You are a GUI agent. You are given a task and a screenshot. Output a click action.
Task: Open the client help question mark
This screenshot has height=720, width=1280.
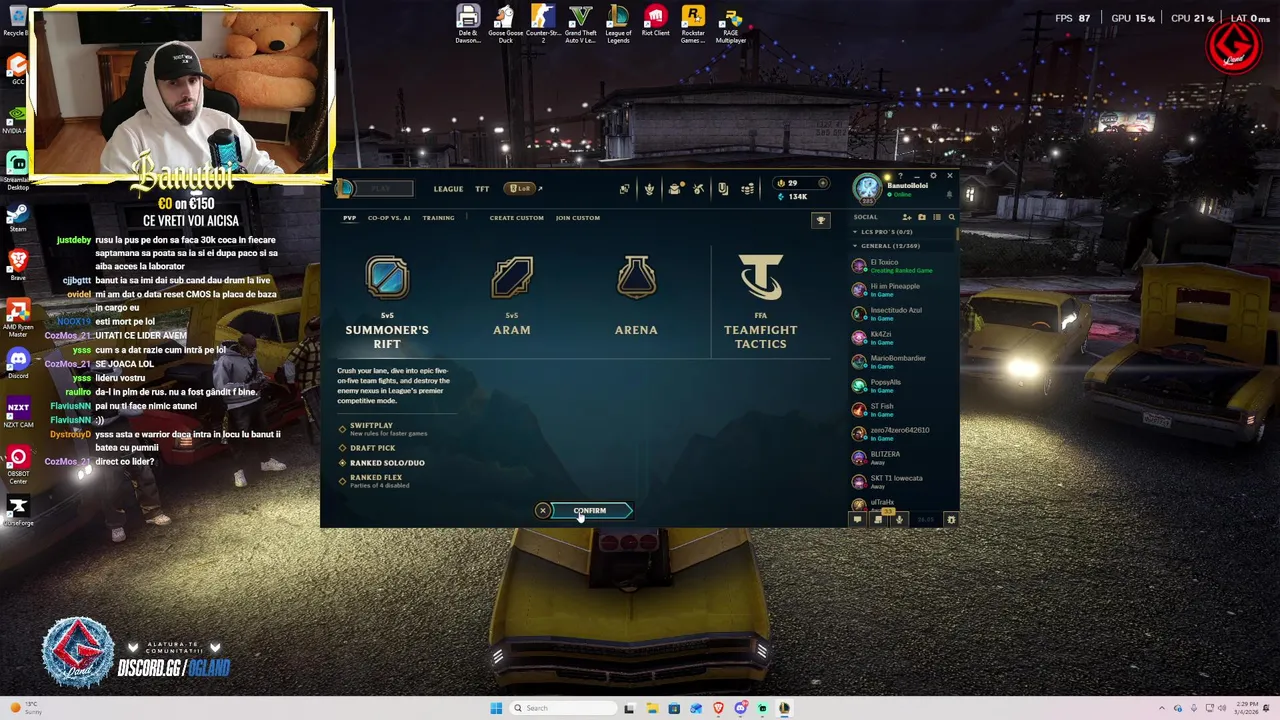point(900,176)
